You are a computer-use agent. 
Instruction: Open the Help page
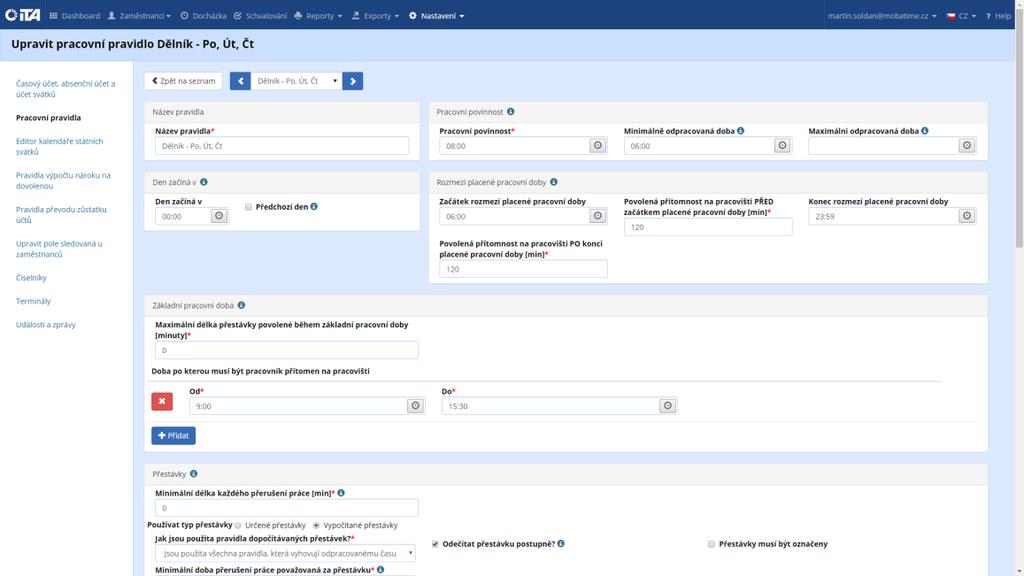pos(998,16)
